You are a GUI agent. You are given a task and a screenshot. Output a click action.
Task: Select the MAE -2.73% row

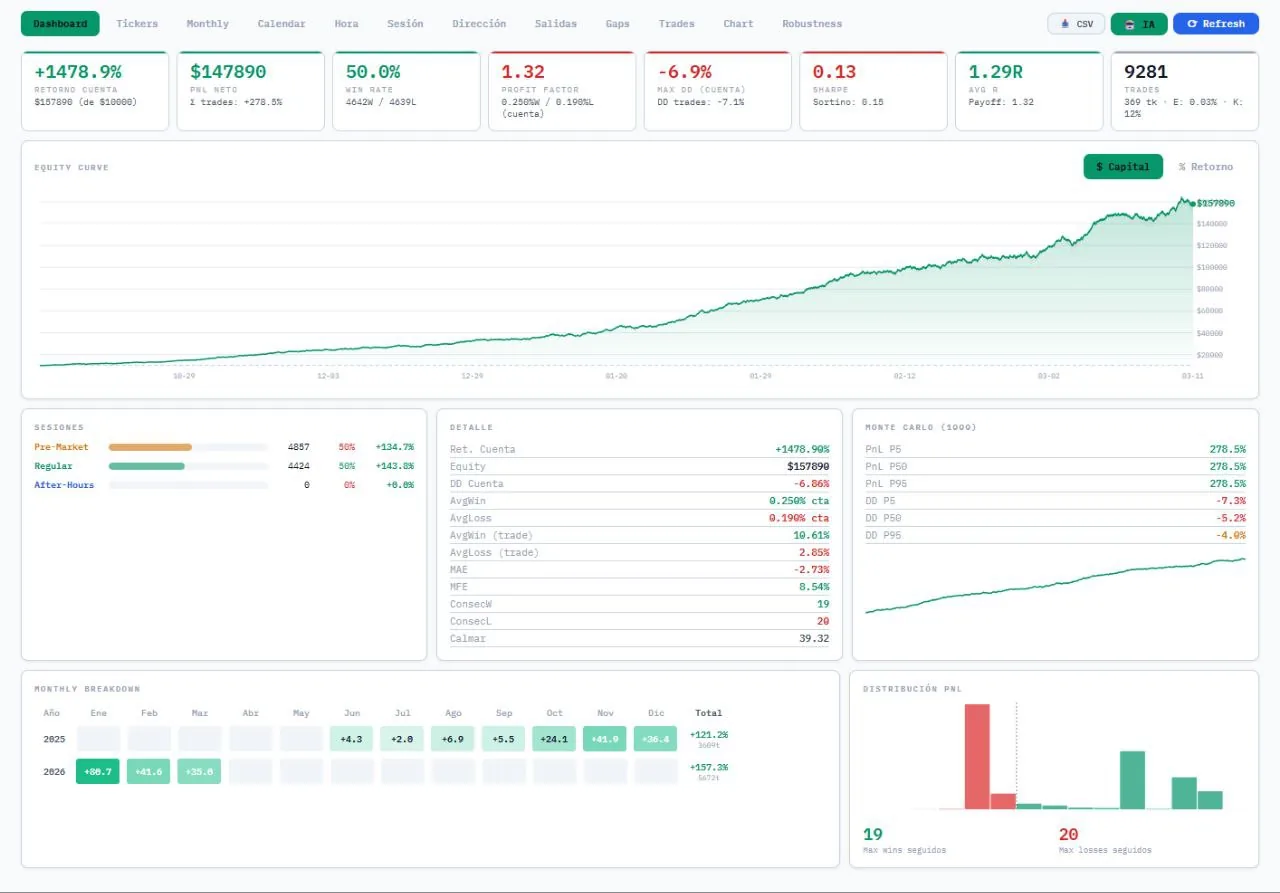pos(639,569)
